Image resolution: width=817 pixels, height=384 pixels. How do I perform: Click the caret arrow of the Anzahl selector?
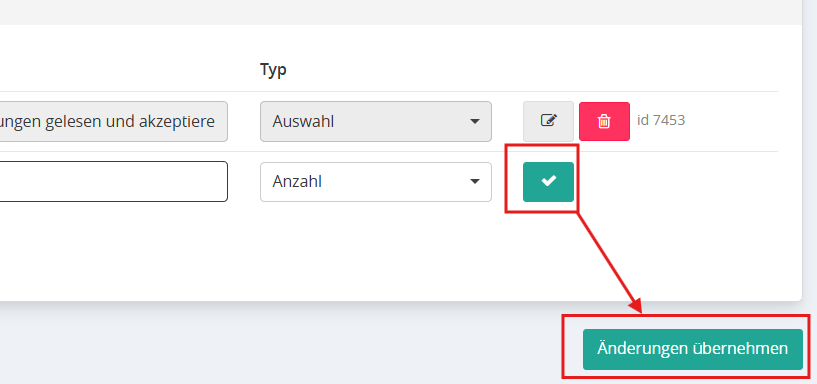coord(474,181)
